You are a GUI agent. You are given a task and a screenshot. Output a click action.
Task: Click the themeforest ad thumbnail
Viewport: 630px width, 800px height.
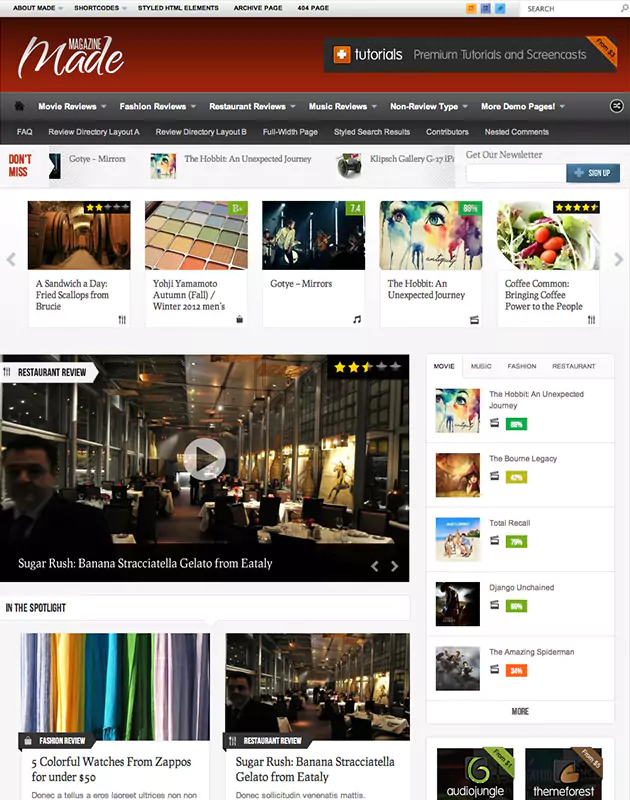564,774
